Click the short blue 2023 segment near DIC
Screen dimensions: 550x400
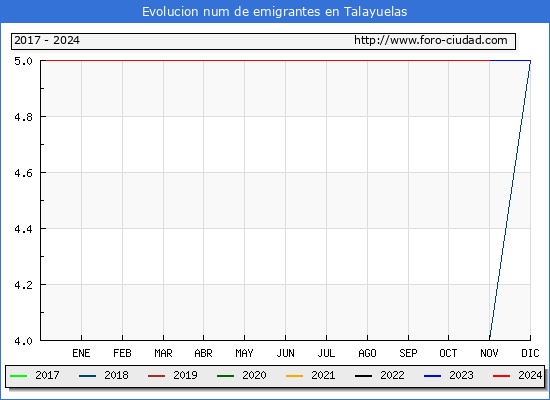coord(510,60)
